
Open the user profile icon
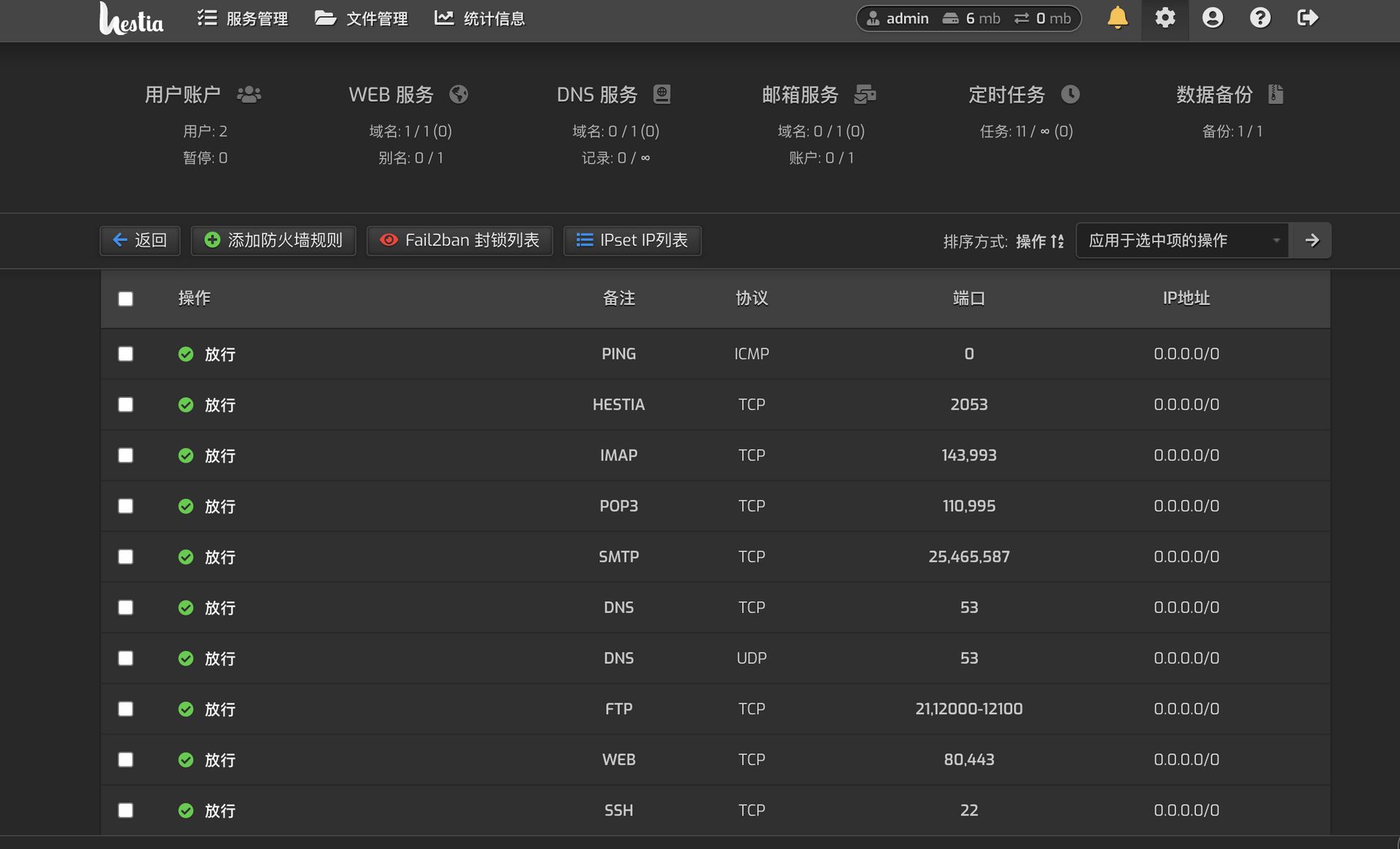pos(1212,18)
